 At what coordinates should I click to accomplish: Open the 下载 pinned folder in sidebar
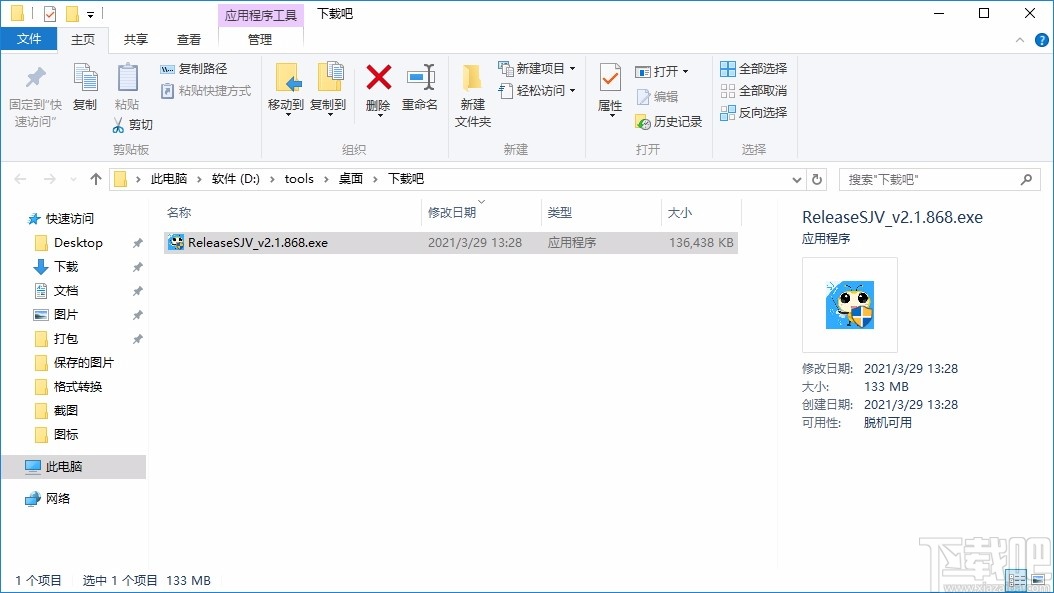tap(69, 267)
